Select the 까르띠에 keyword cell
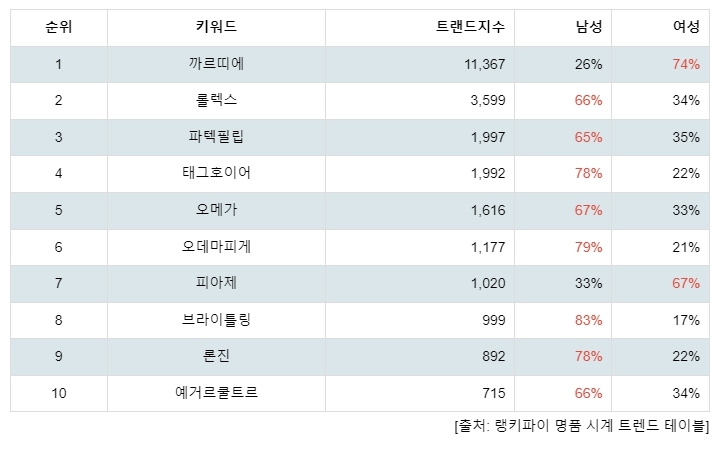 [x=216, y=64]
